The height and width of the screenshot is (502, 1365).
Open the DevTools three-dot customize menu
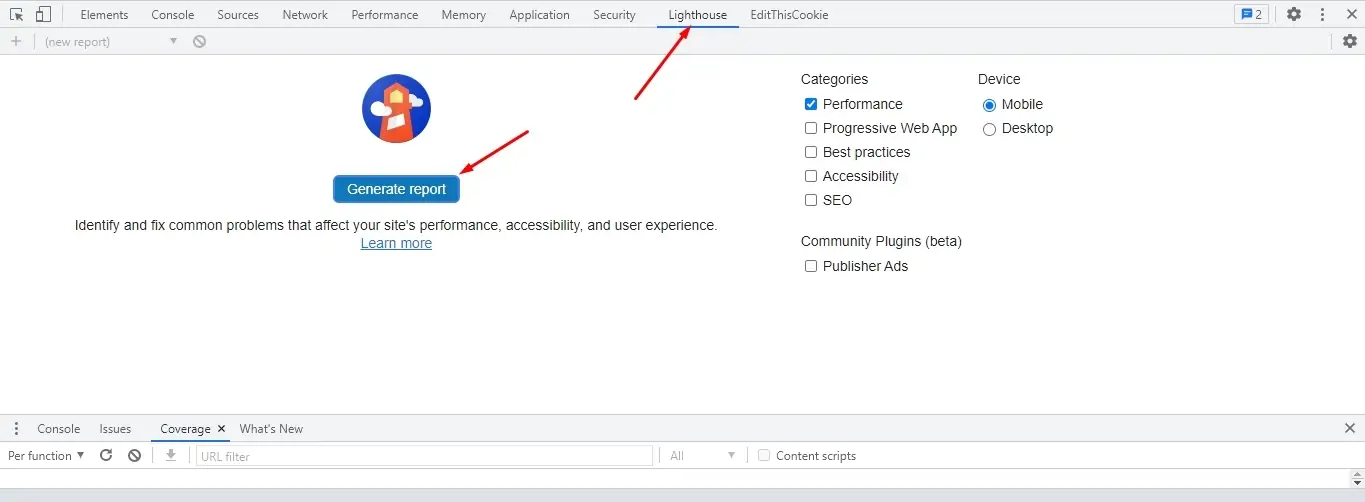pyautogui.click(x=1323, y=15)
